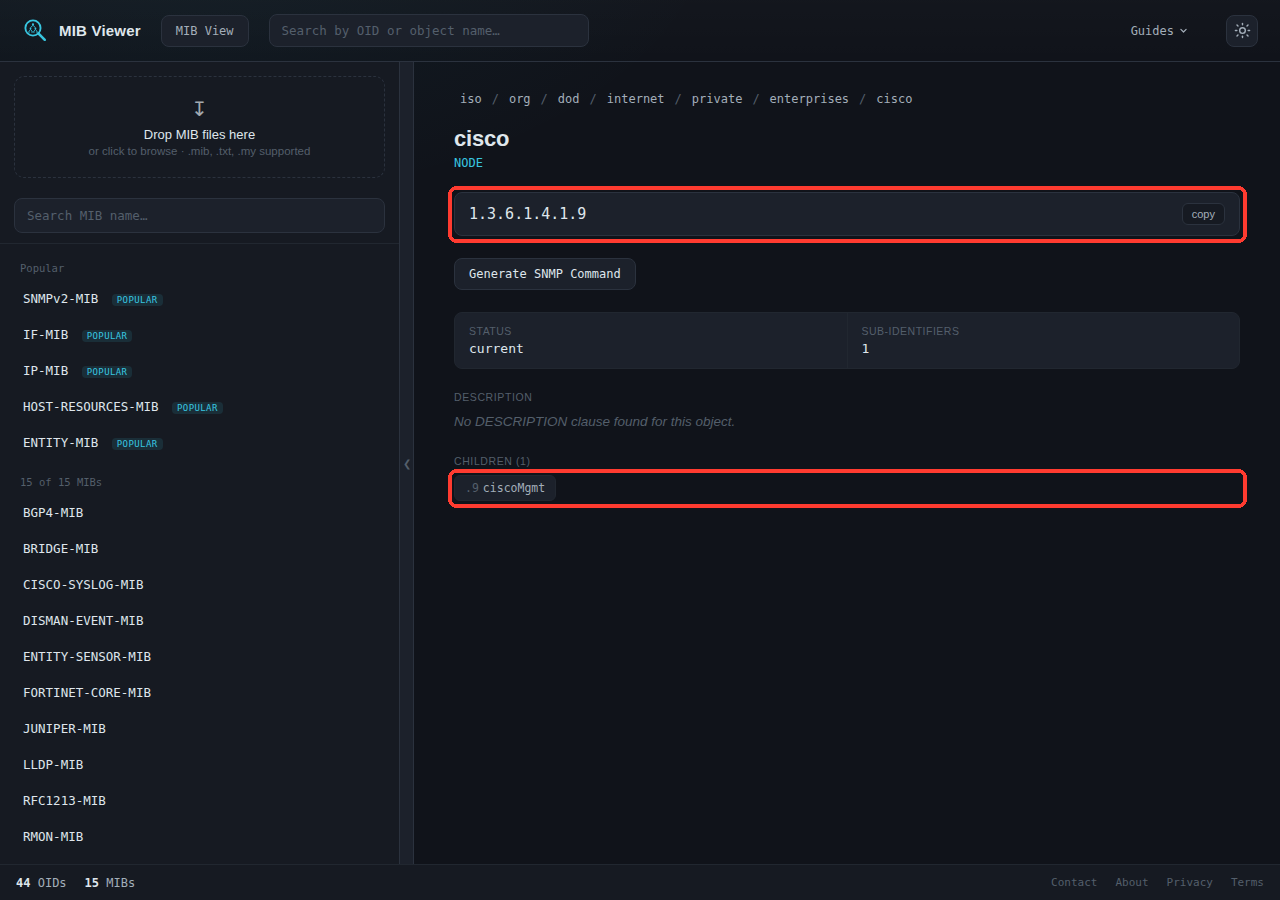
Task: Click the NODE type label
Action: coord(468,163)
